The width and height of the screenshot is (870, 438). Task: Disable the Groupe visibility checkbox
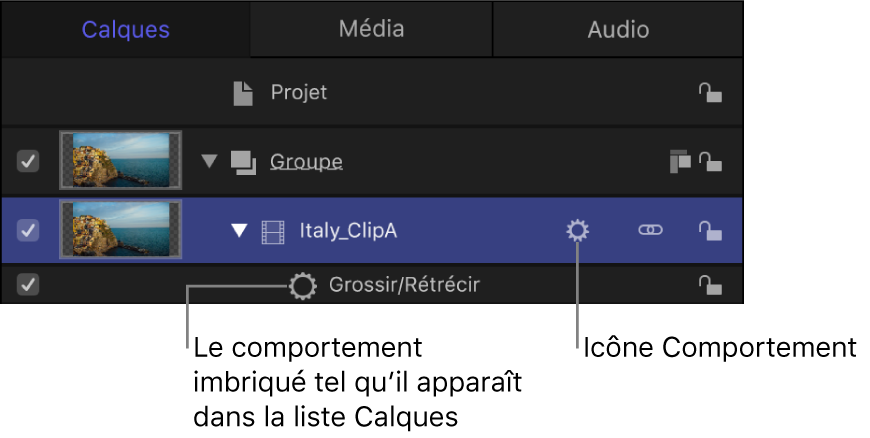29,160
